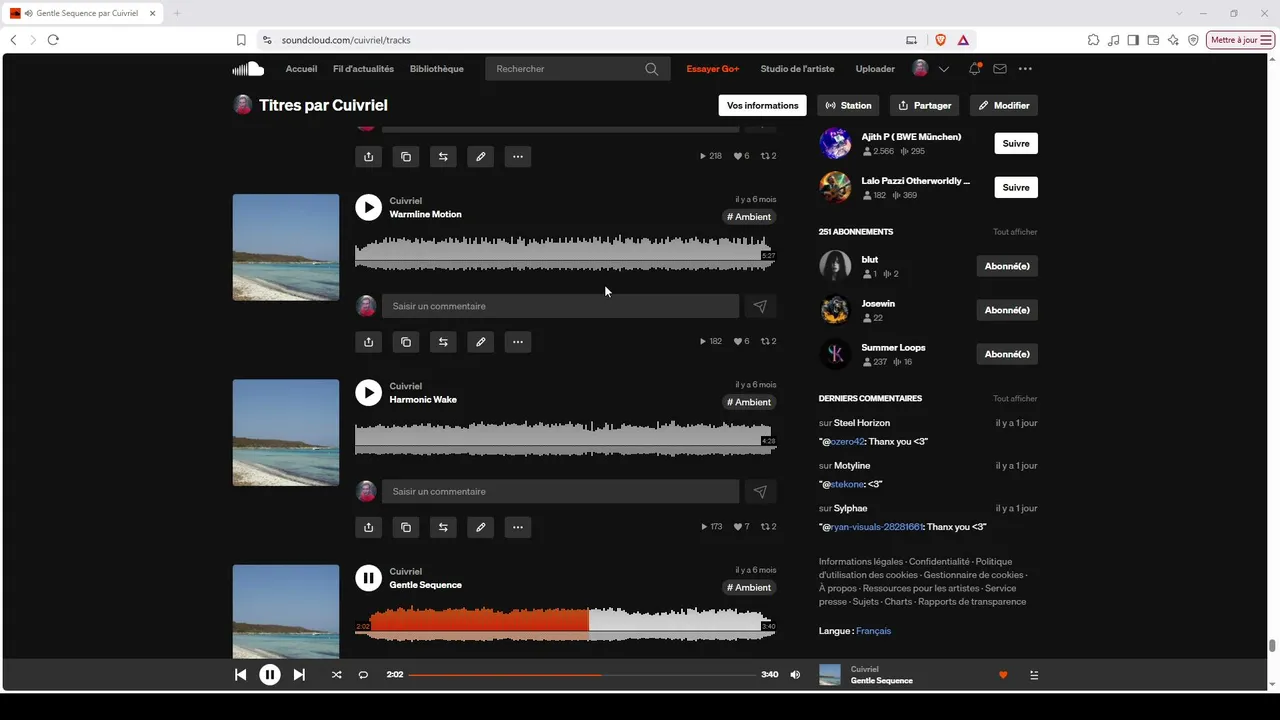Open more options for Warmline Motion

coord(518,342)
